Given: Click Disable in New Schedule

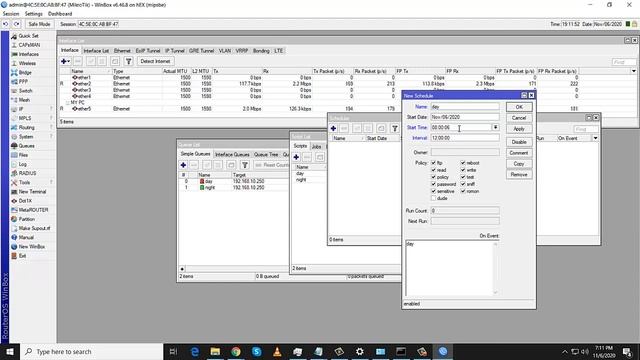Looking at the screenshot, I should [519, 142].
